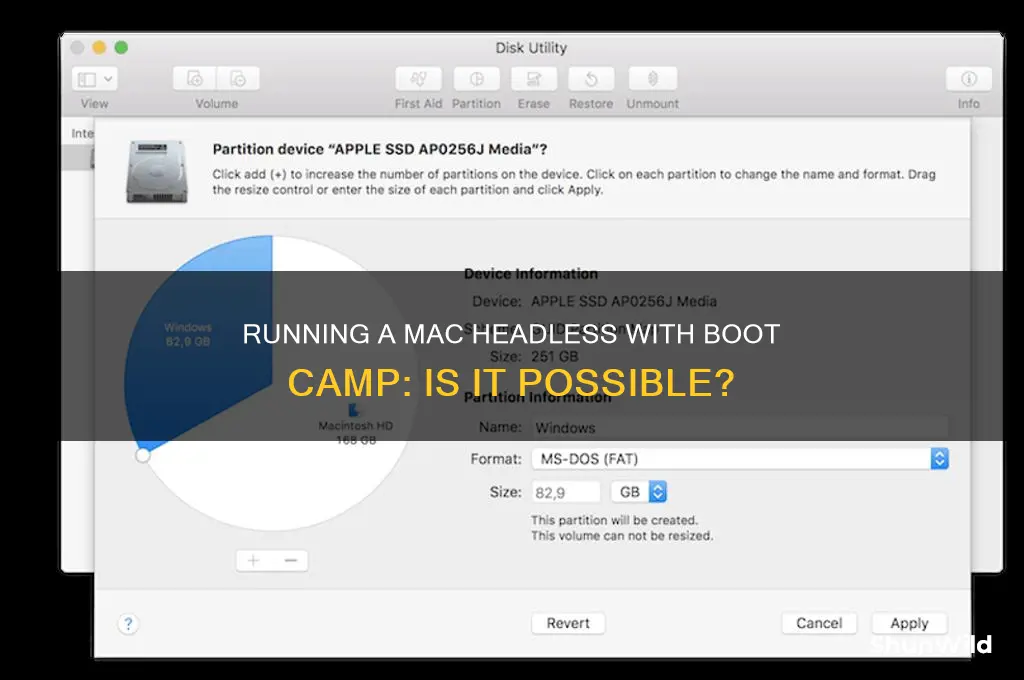This screenshot has height=680, width=1024.
Task: Click the green zoom window button
Action: coord(121,48)
